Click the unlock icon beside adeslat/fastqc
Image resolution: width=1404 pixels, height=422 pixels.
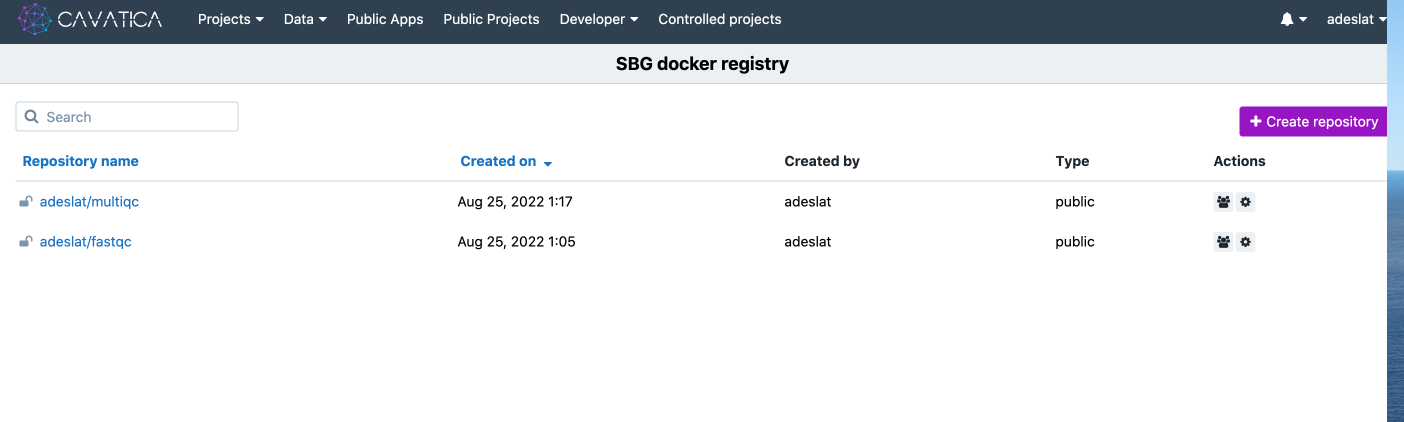pyautogui.click(x=26, y=242)
